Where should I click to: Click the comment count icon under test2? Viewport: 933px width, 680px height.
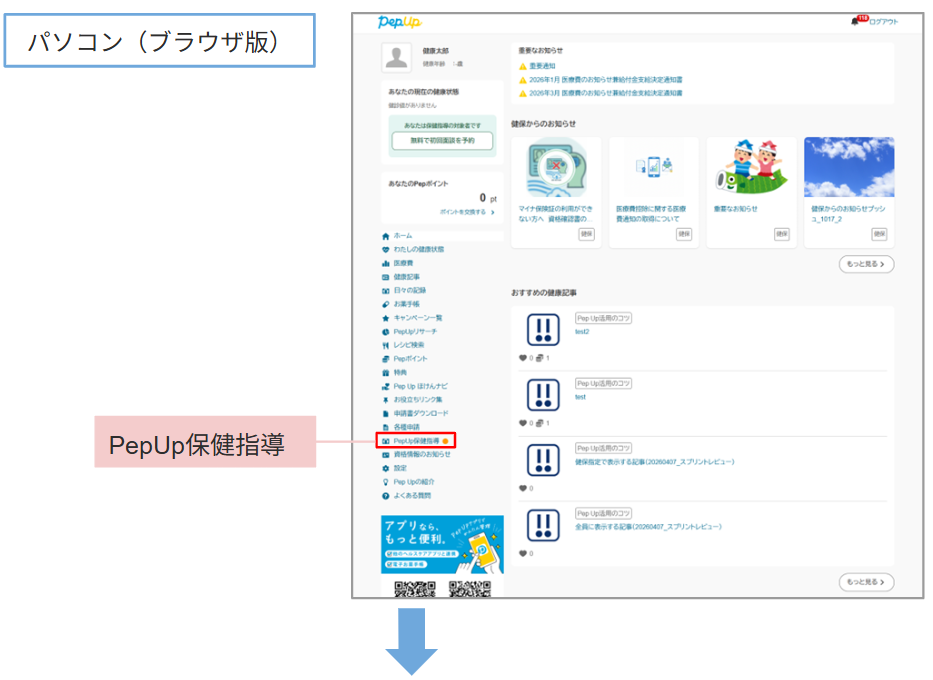tap(540, 358)
